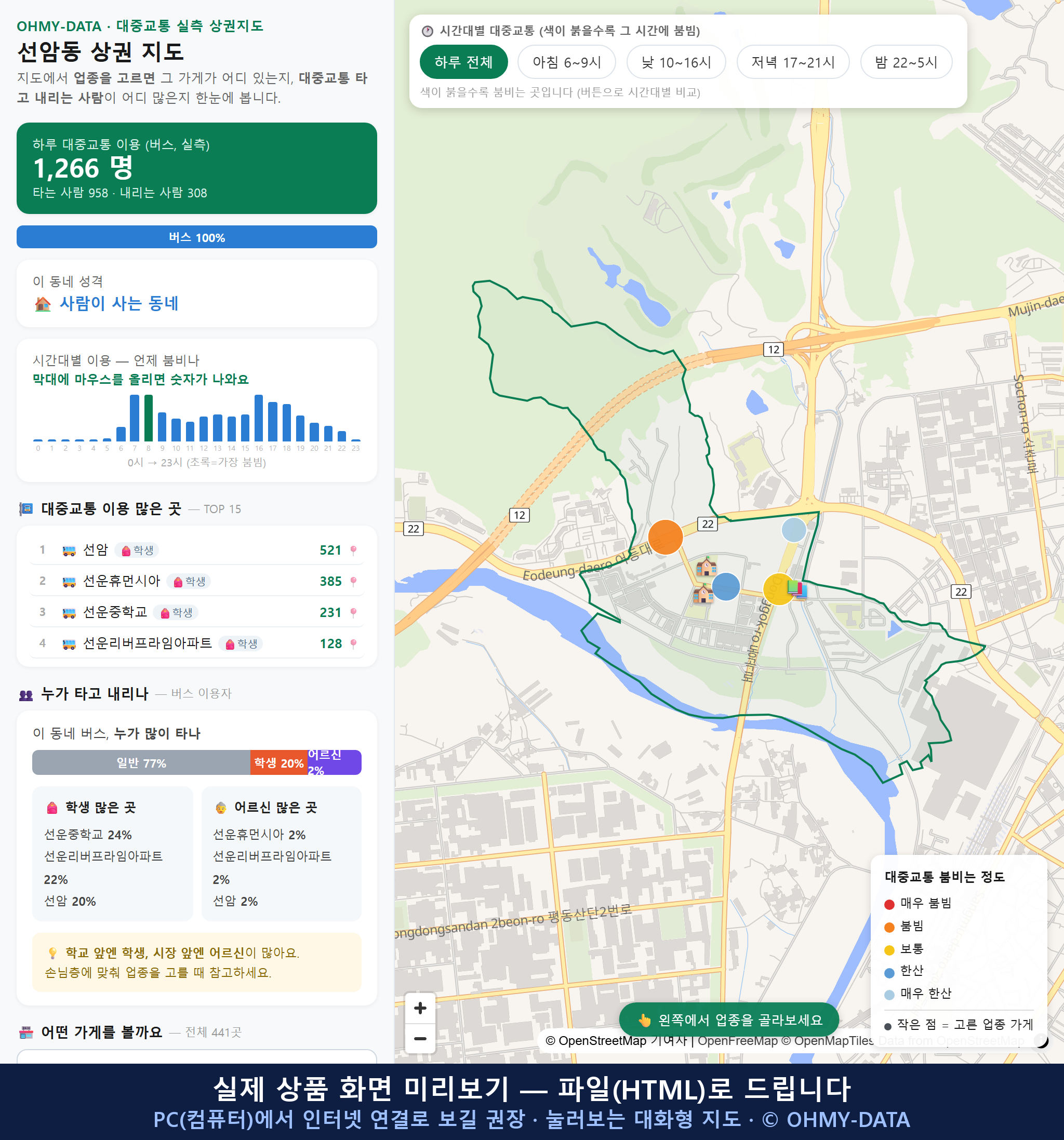
Task: Click the 한산 blue legend dot
Action: tap(889, 973)
